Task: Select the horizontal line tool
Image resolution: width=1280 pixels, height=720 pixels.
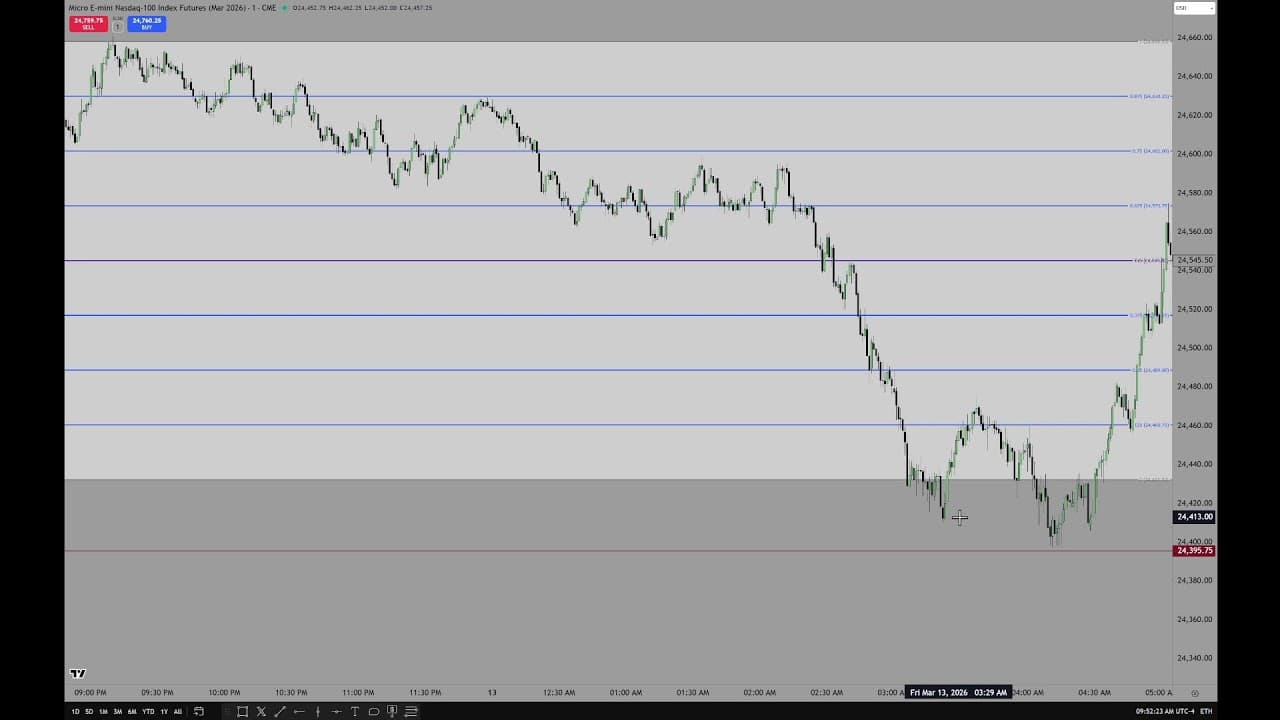Action: 336,712
